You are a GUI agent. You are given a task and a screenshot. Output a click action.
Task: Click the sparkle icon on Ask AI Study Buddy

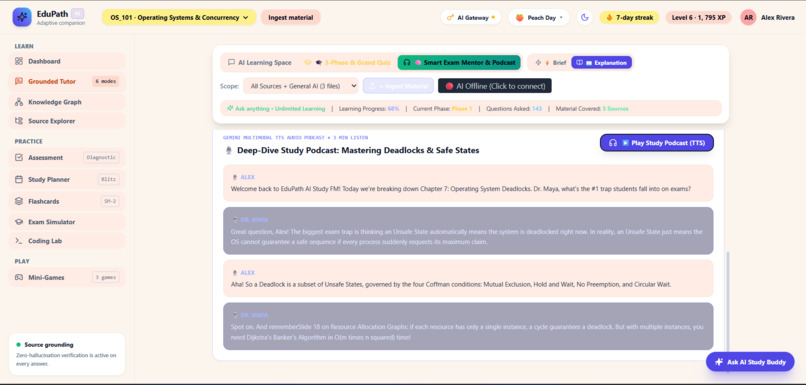point(719,362)
